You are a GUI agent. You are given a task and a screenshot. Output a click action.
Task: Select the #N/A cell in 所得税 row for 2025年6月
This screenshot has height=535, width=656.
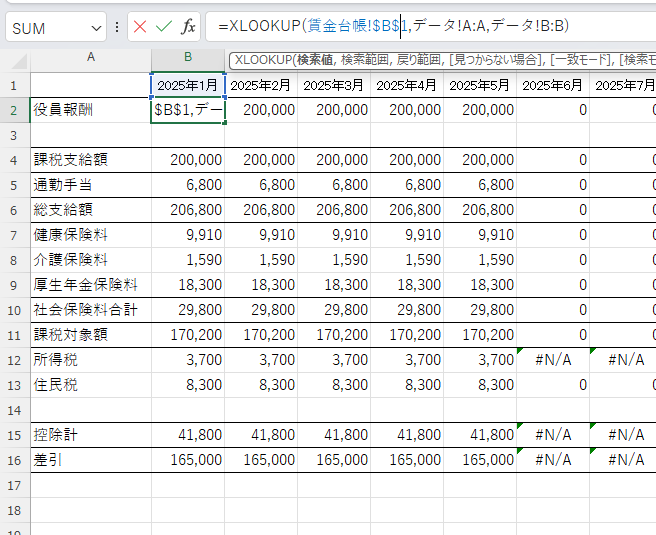[552, 360]
